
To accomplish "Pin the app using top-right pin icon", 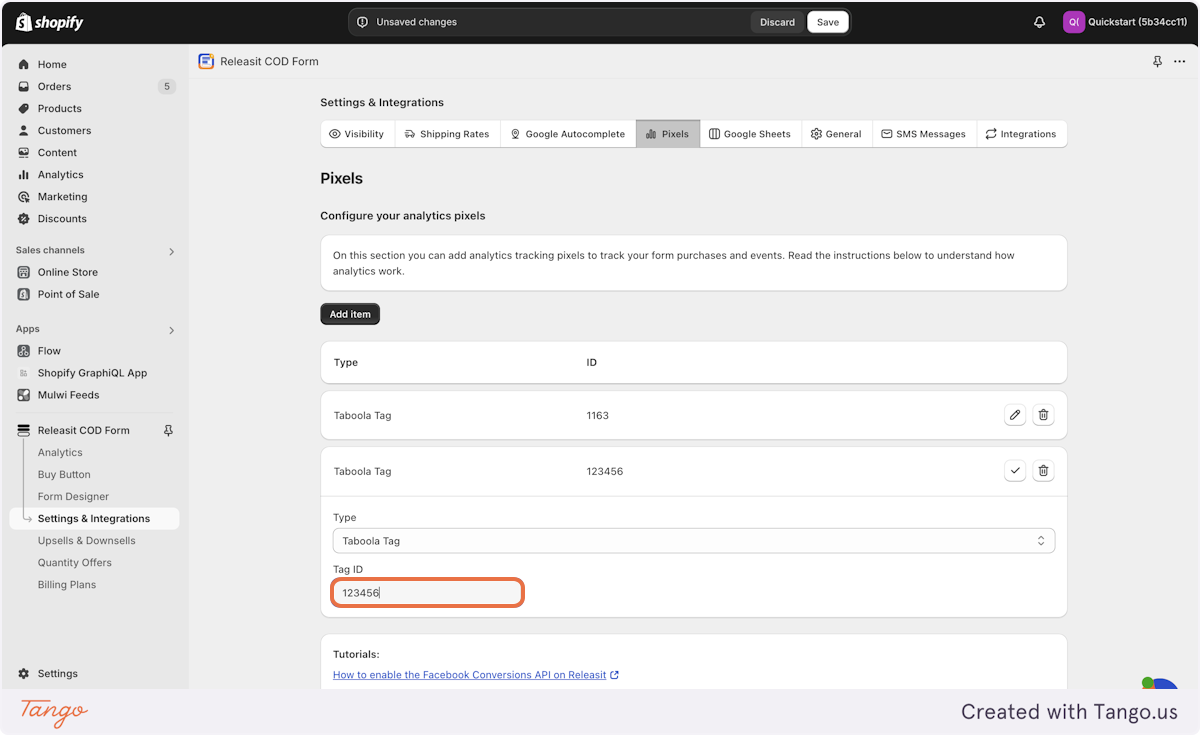I will coord(1158,62).
